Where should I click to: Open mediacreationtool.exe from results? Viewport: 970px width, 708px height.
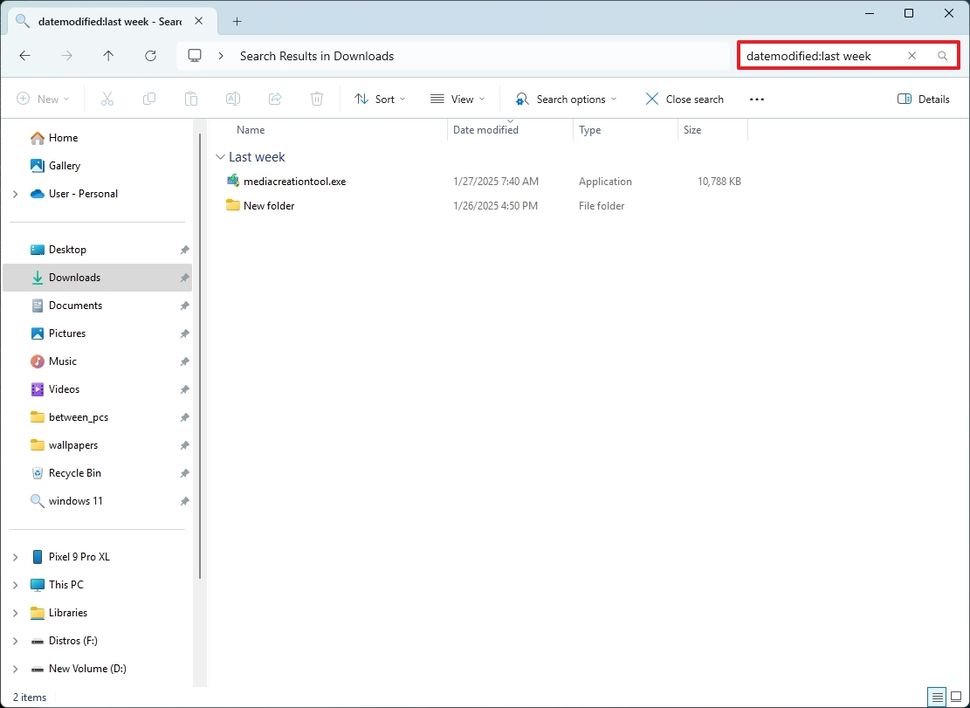[293, 181]
